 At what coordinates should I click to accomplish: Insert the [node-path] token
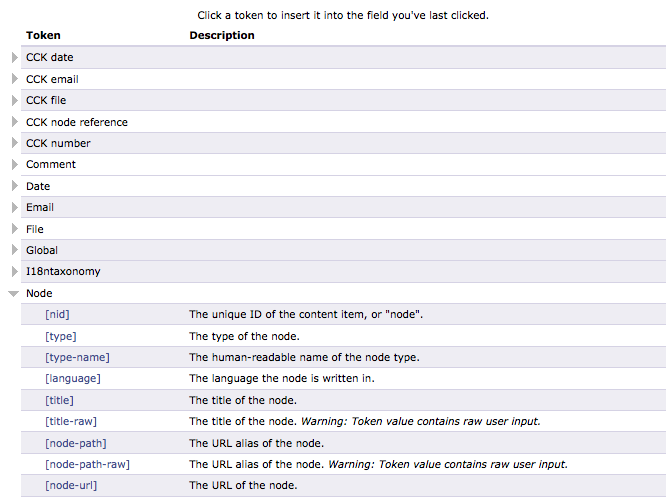pos(76,444)
